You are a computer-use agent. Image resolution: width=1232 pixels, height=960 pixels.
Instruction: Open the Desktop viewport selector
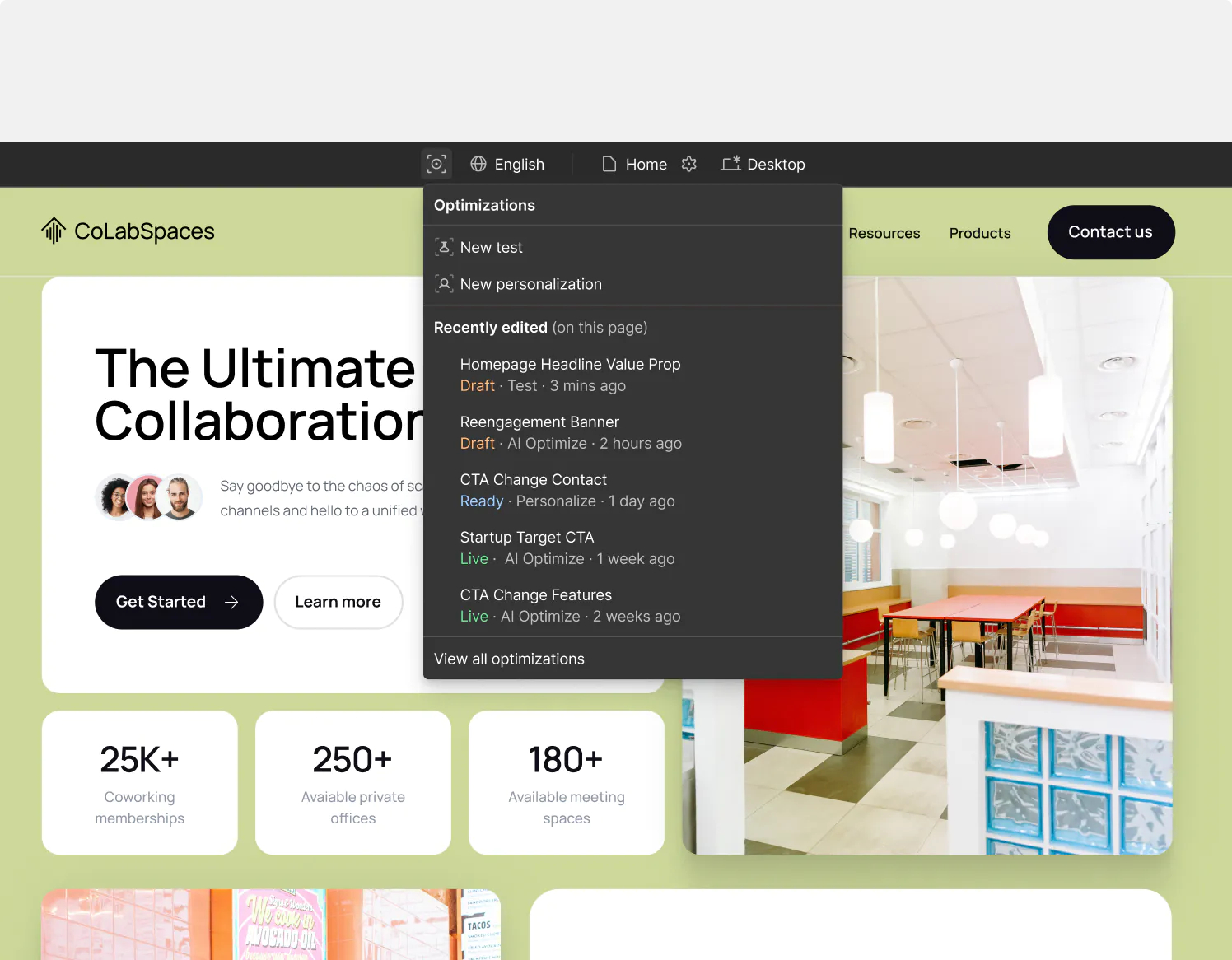[775, 164]
